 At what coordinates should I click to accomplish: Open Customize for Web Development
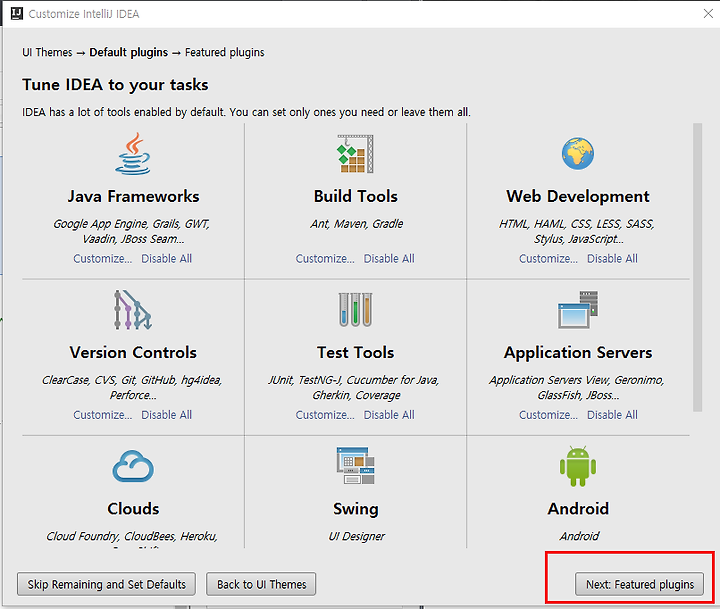(548, 259)
